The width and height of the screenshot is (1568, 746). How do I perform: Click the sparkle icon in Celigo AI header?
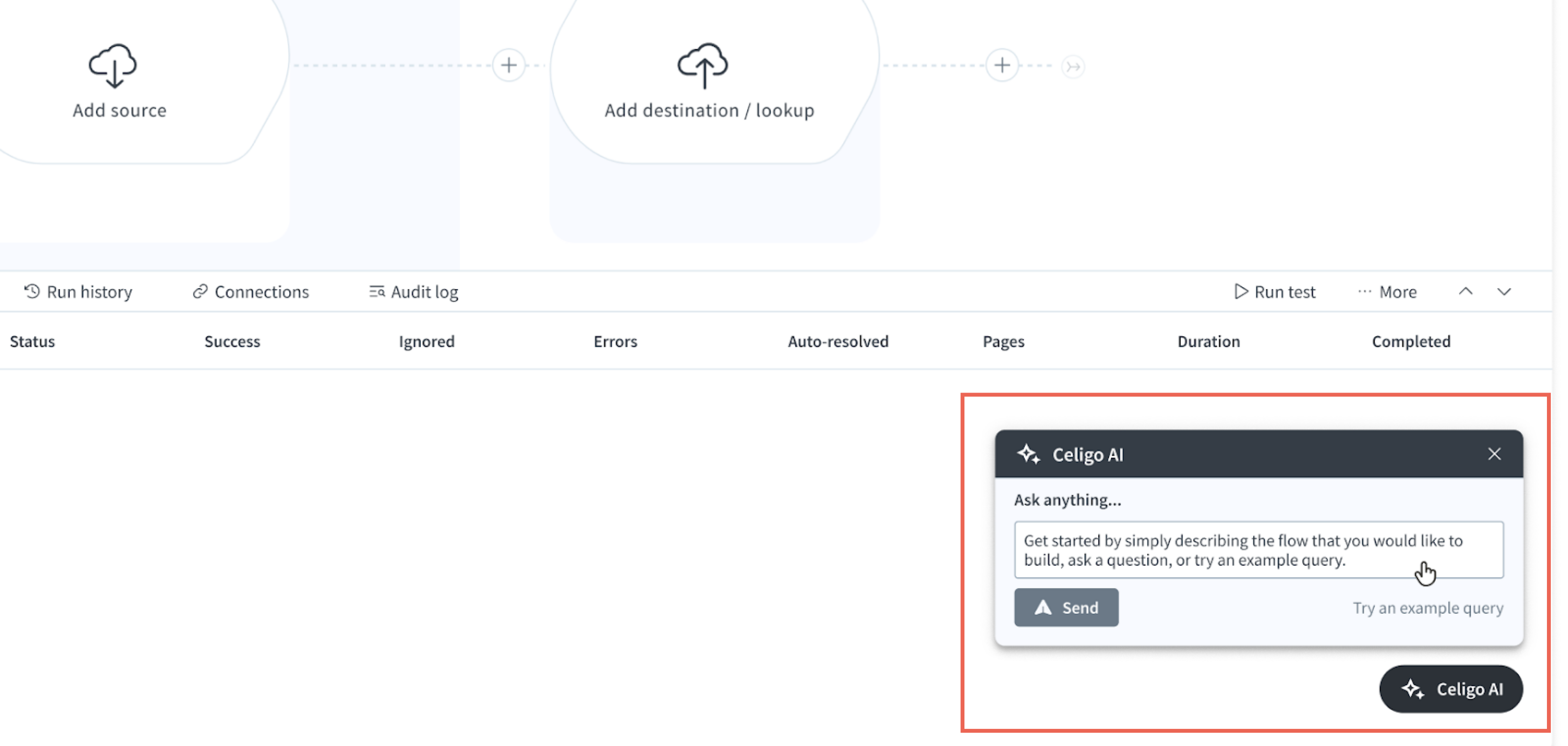coord(1029,454)
